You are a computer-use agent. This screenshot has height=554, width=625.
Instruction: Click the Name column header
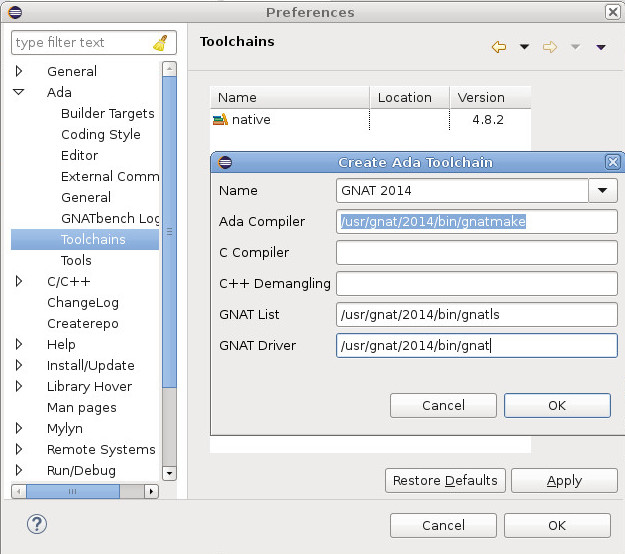tap(290, 98)
